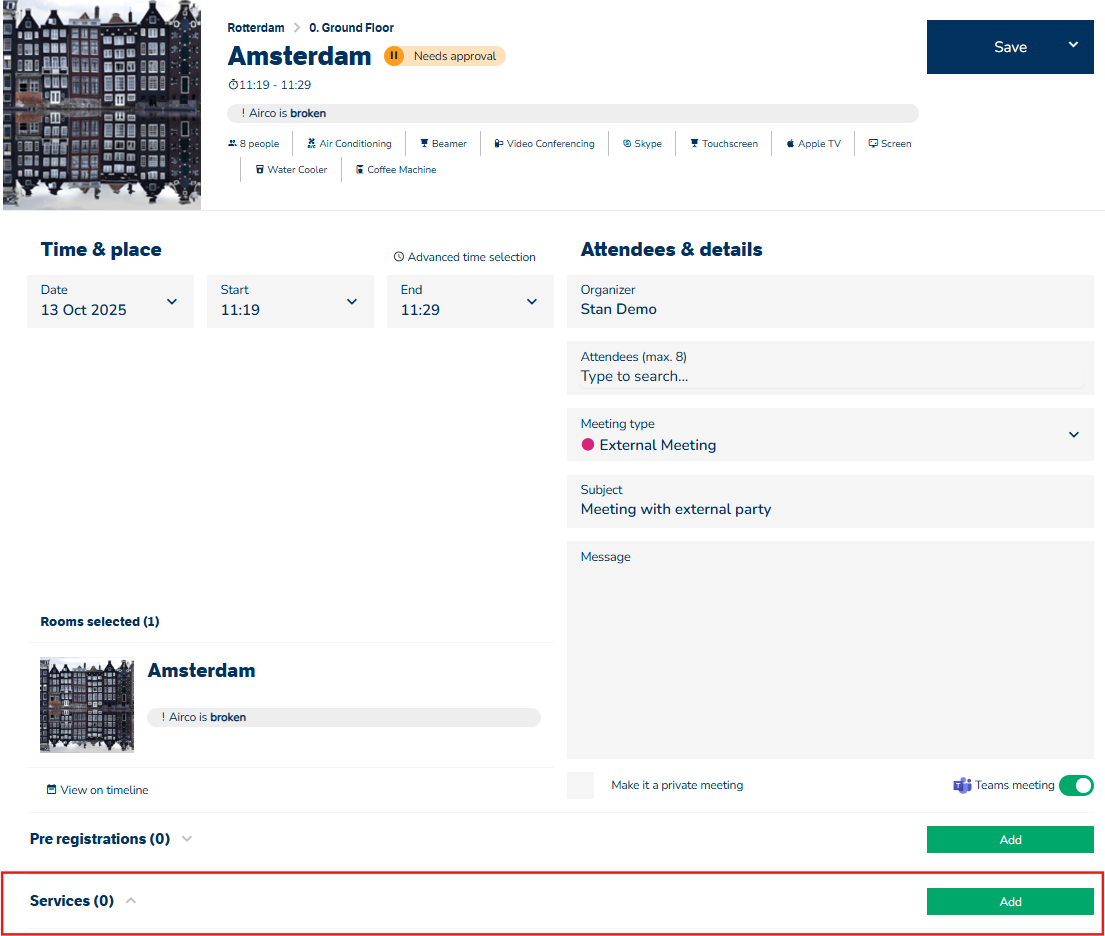Click Add button for Services
Image resolution: width=1105 pixels, height=936 pixels.
pos(1010,901)
